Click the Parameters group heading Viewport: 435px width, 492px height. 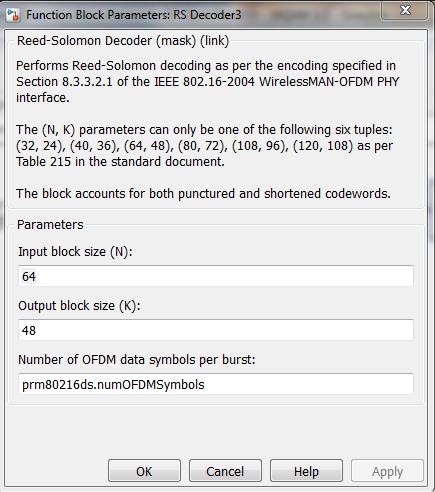point(50,225)
